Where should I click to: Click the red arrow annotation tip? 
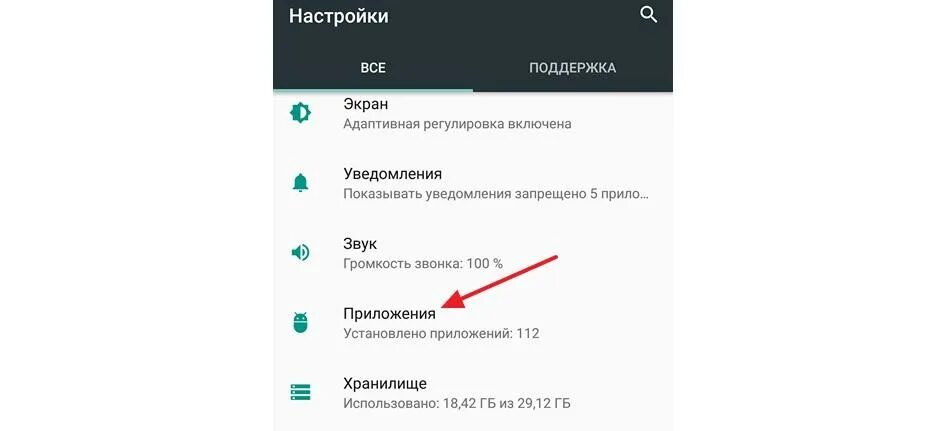pyautogui.click(x=444, y=306)
